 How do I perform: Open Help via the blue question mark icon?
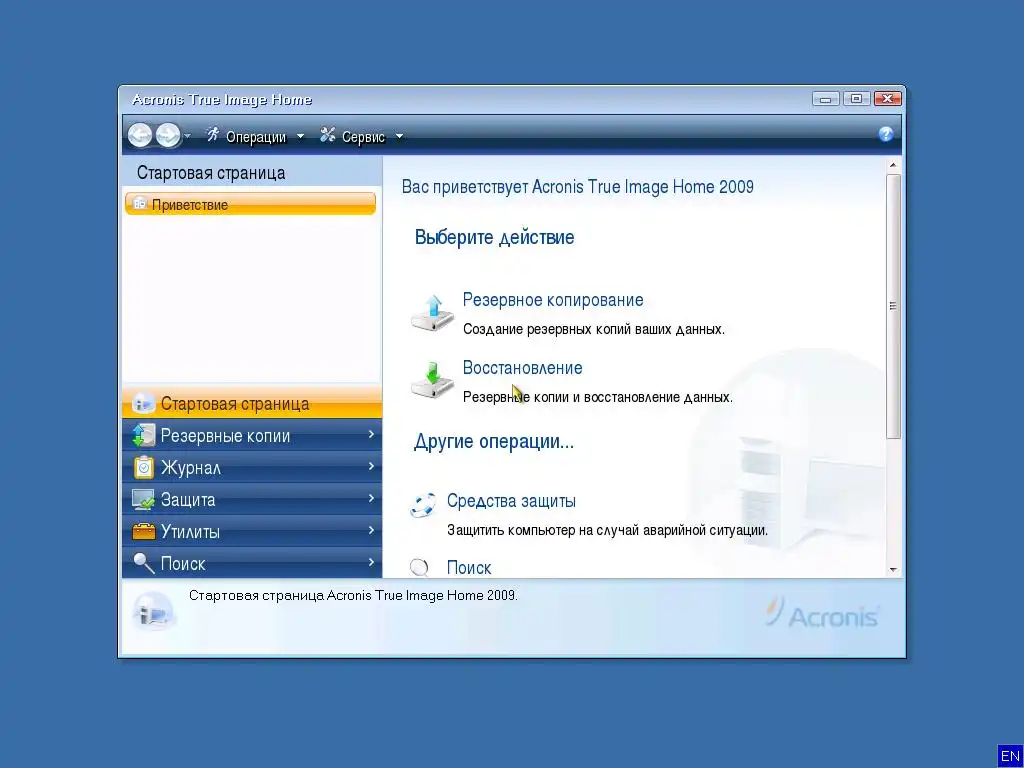point(886,134)
